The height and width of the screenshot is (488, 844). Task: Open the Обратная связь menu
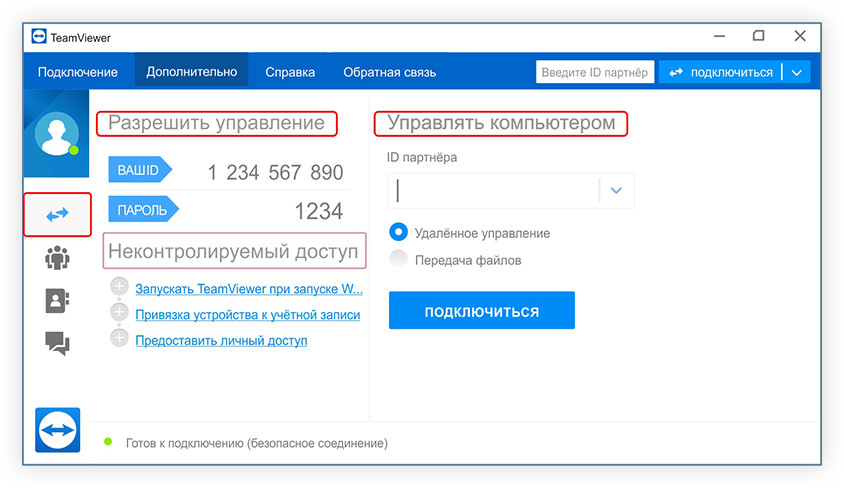pos(390,72)
